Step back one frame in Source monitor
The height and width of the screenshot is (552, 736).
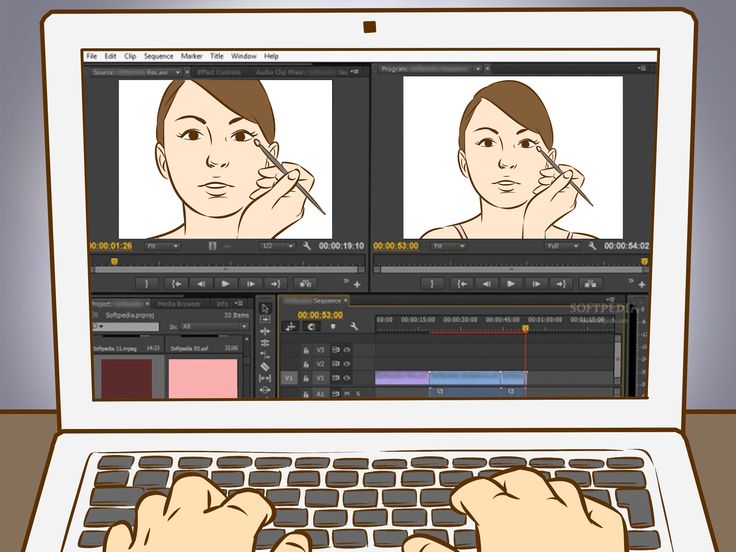click(202, 284)
